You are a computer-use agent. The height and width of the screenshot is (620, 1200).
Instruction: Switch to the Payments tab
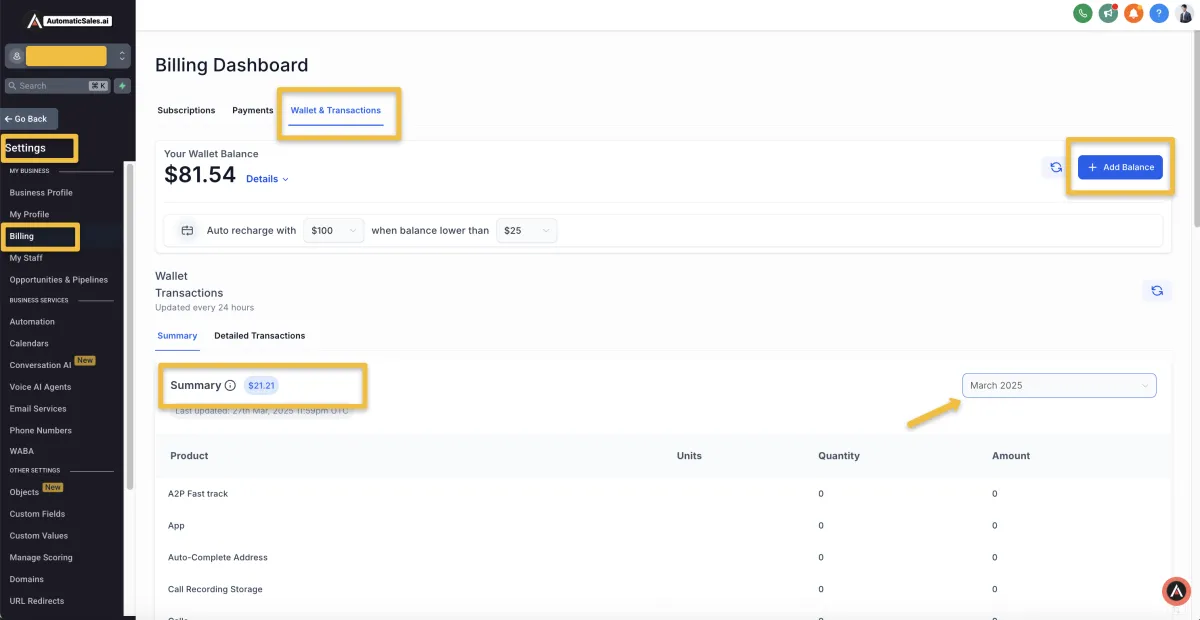(252, 110)
